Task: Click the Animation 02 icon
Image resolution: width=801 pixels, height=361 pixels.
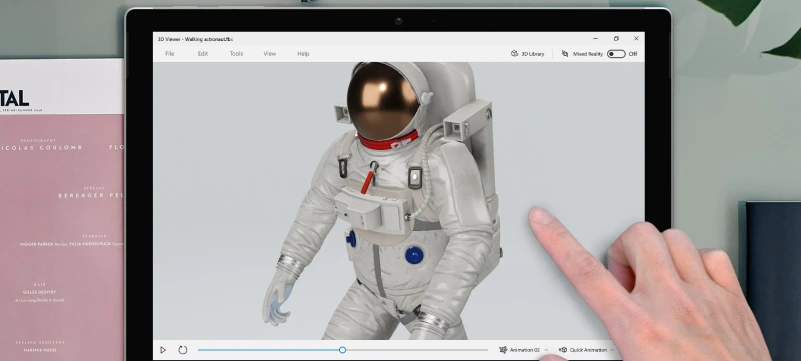Action: (x=503, y=350)
